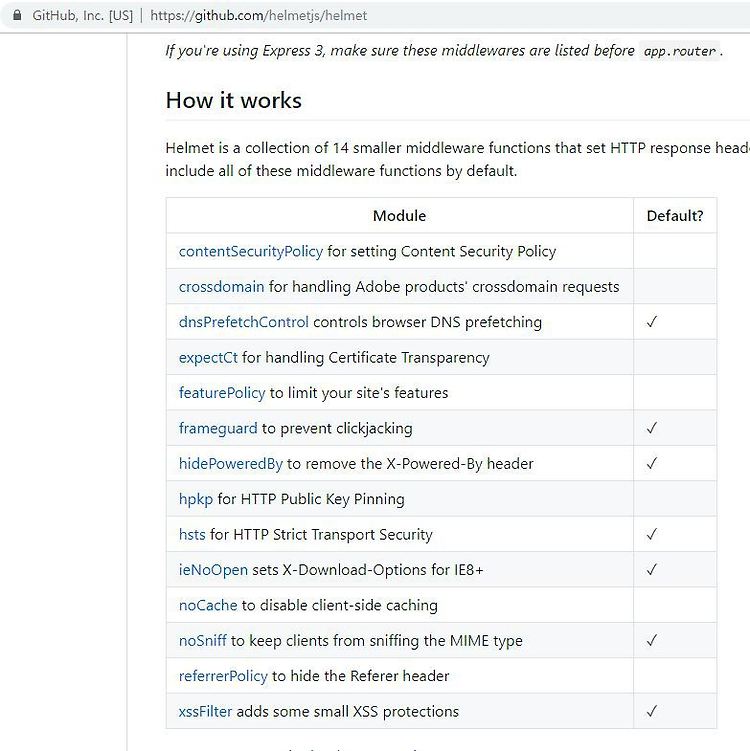Open the hidePoweredBy link
The image size is (750, 751).
(x=230, y=464)
